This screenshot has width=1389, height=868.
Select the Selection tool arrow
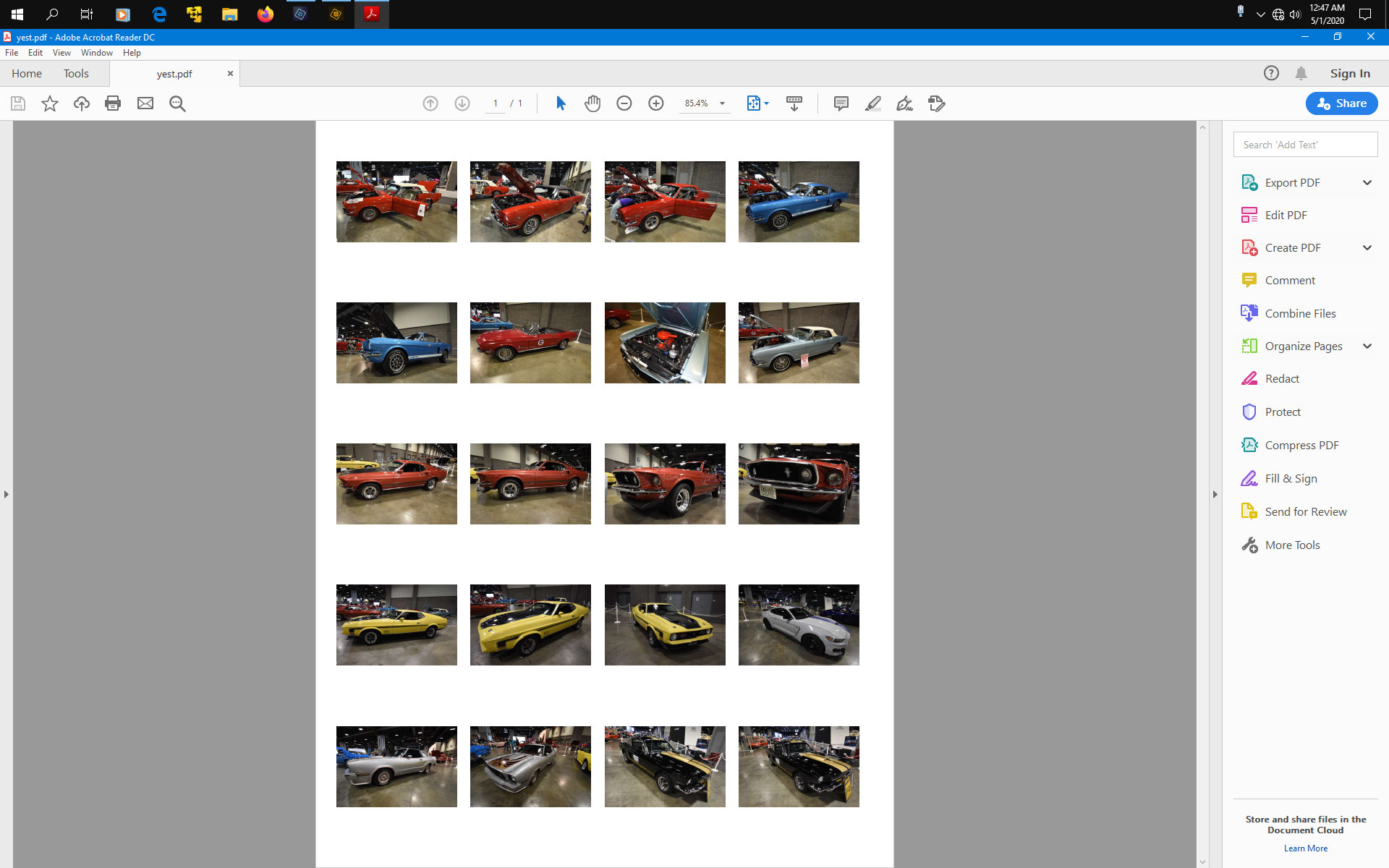[560, 103]
